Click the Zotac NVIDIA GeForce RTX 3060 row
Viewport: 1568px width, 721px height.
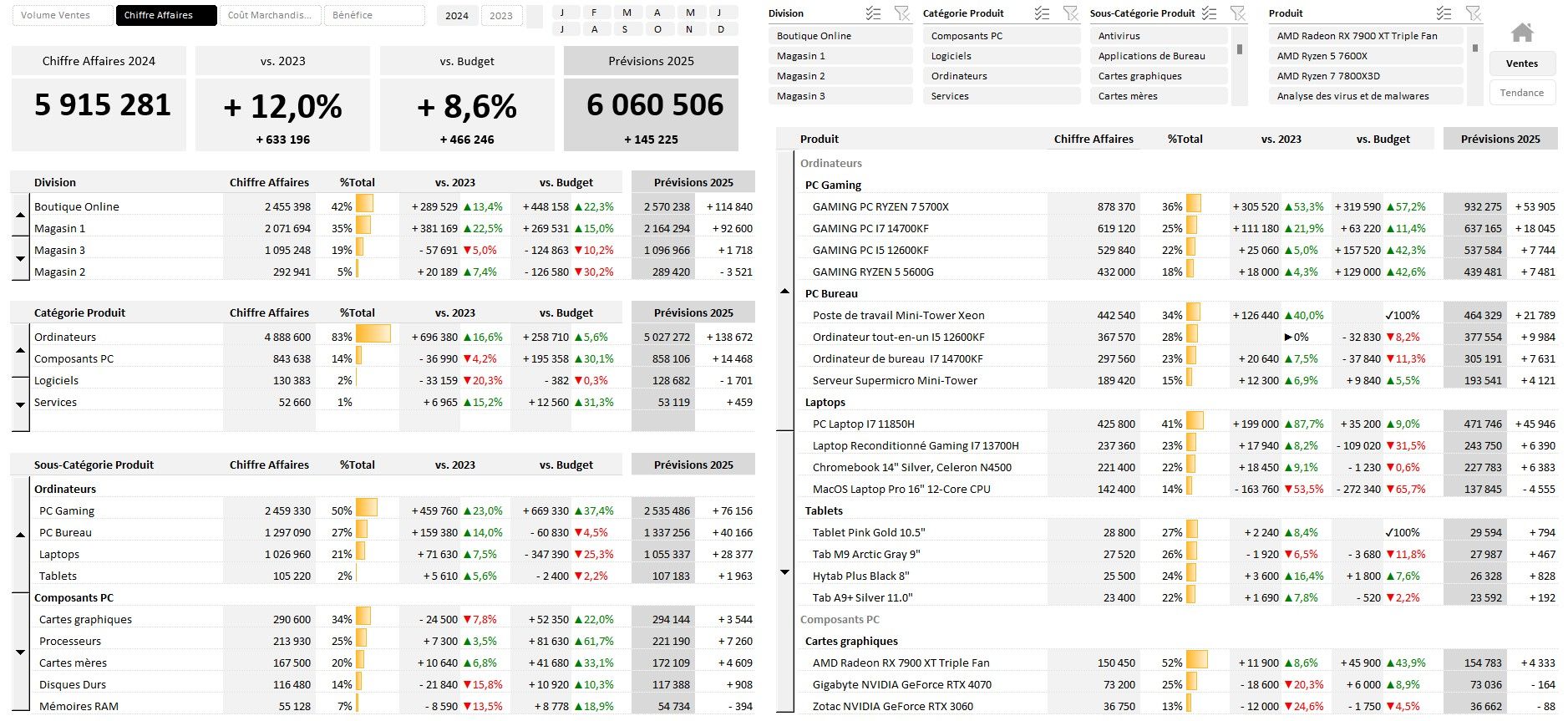tap(1176, 706)
